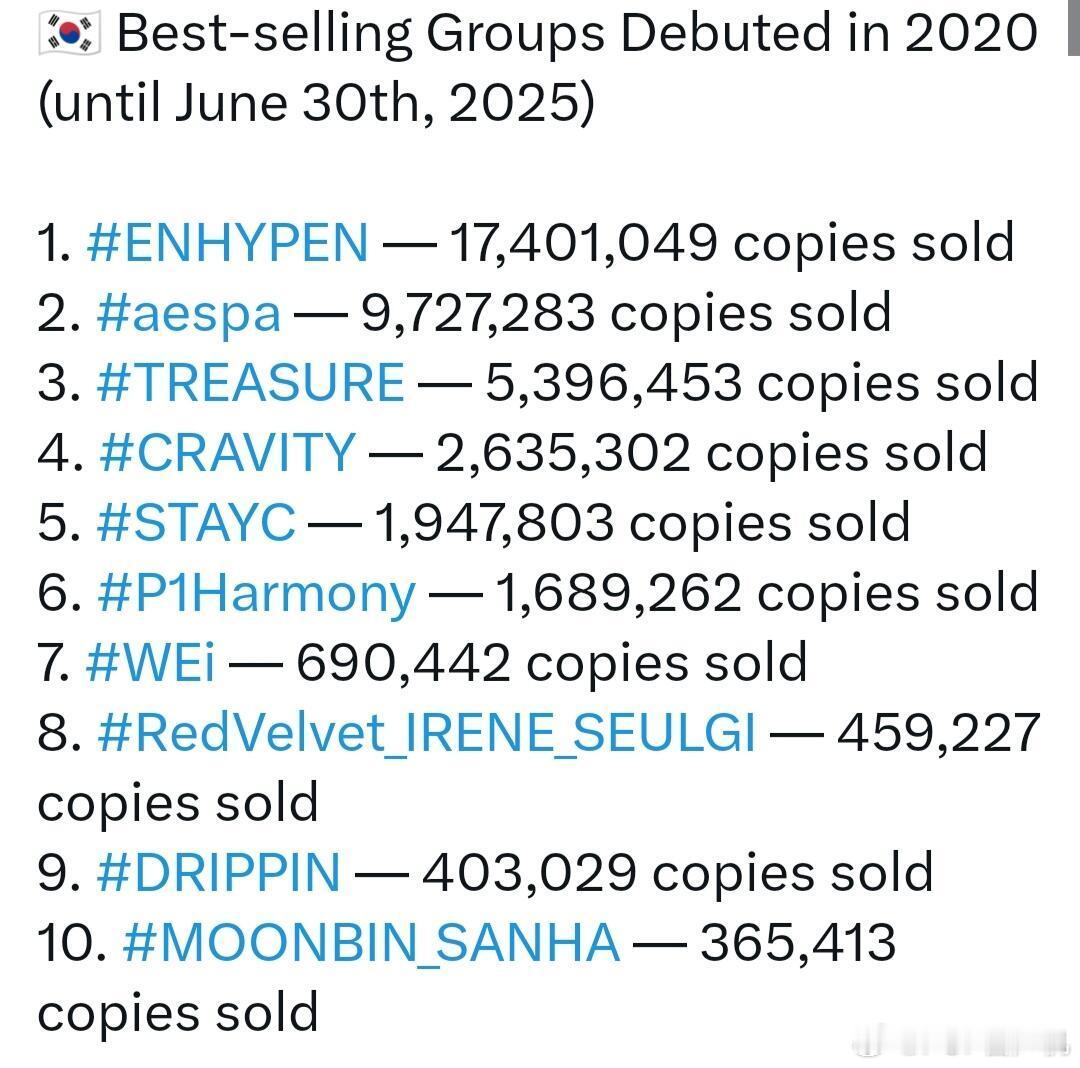Screen dimensions: 1080x1068
Task: Open the #MOONBIN_SANHA hashtag
Action: (x=371, y=943)
